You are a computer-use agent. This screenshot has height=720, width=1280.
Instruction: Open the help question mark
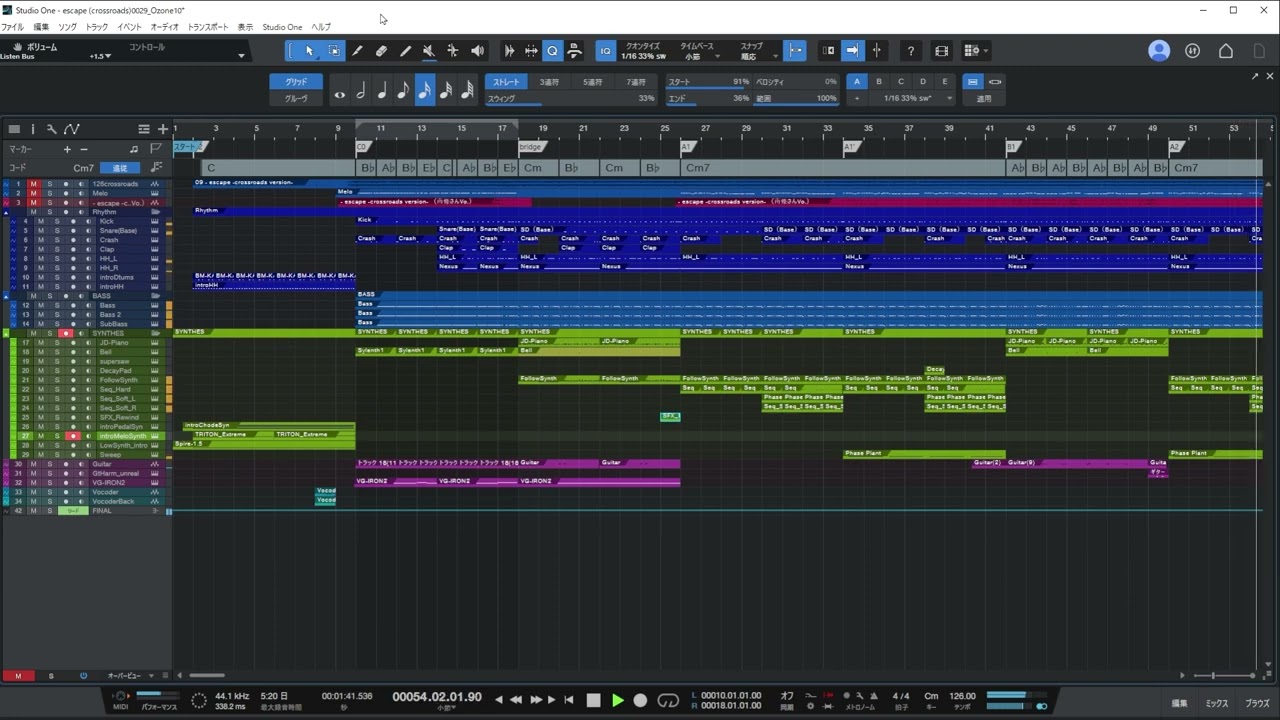coord(910,51)
